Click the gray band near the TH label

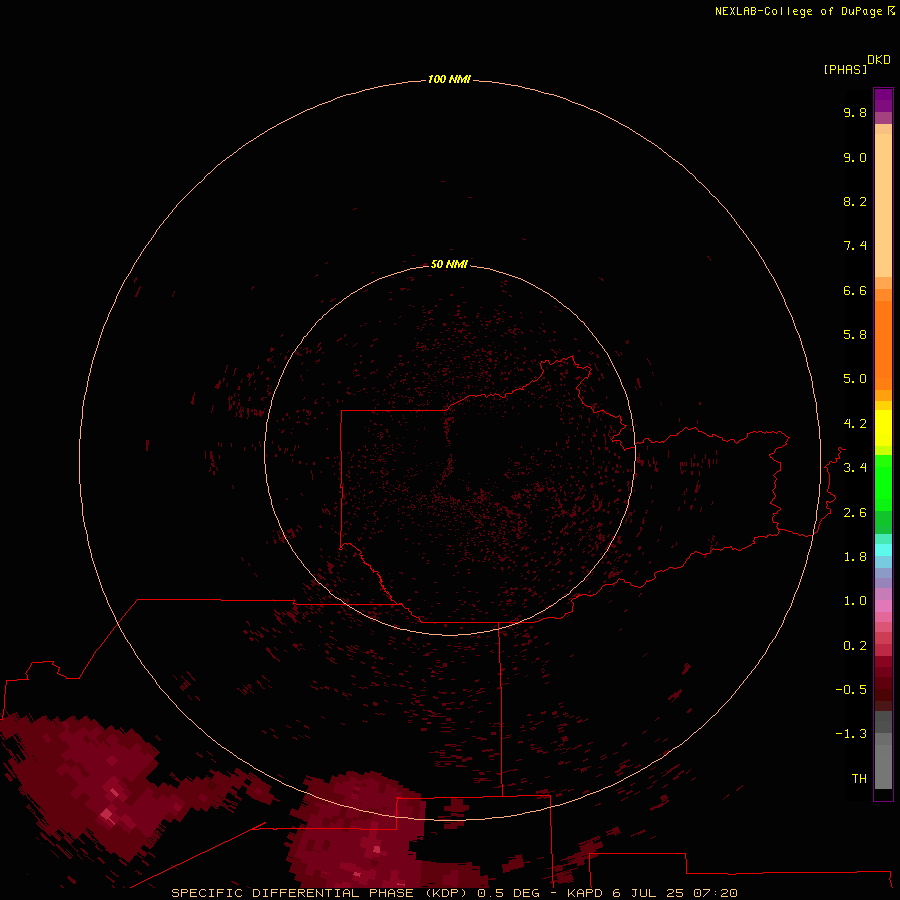tap(883, 766)
